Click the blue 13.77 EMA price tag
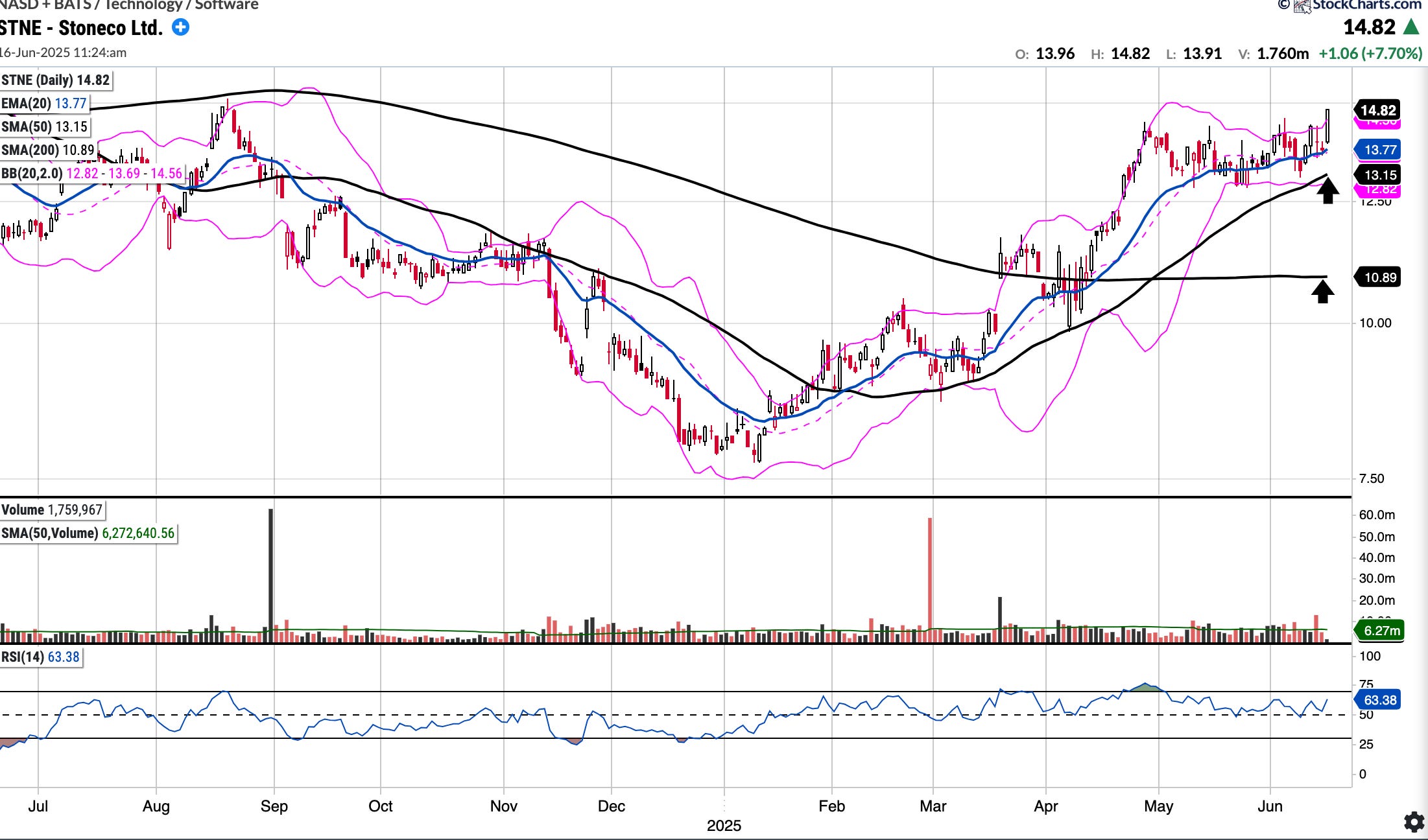The width and height of the screenshot is (1428, 840). (x=1379, y=150)
